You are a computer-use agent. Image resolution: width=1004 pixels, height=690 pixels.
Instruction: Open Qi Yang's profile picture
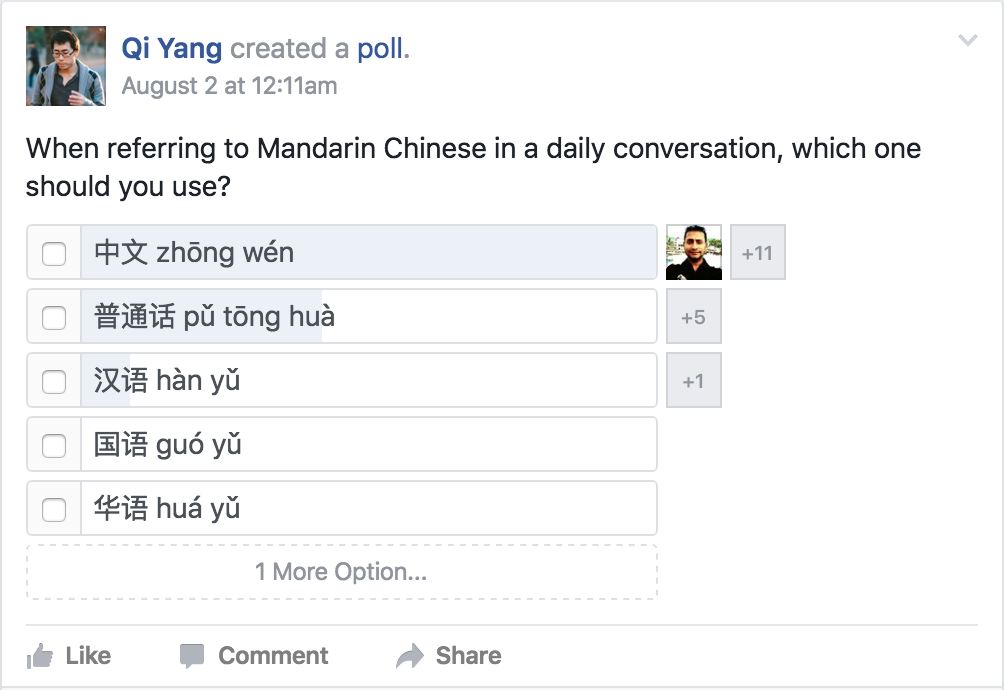[x=65, y=65]
